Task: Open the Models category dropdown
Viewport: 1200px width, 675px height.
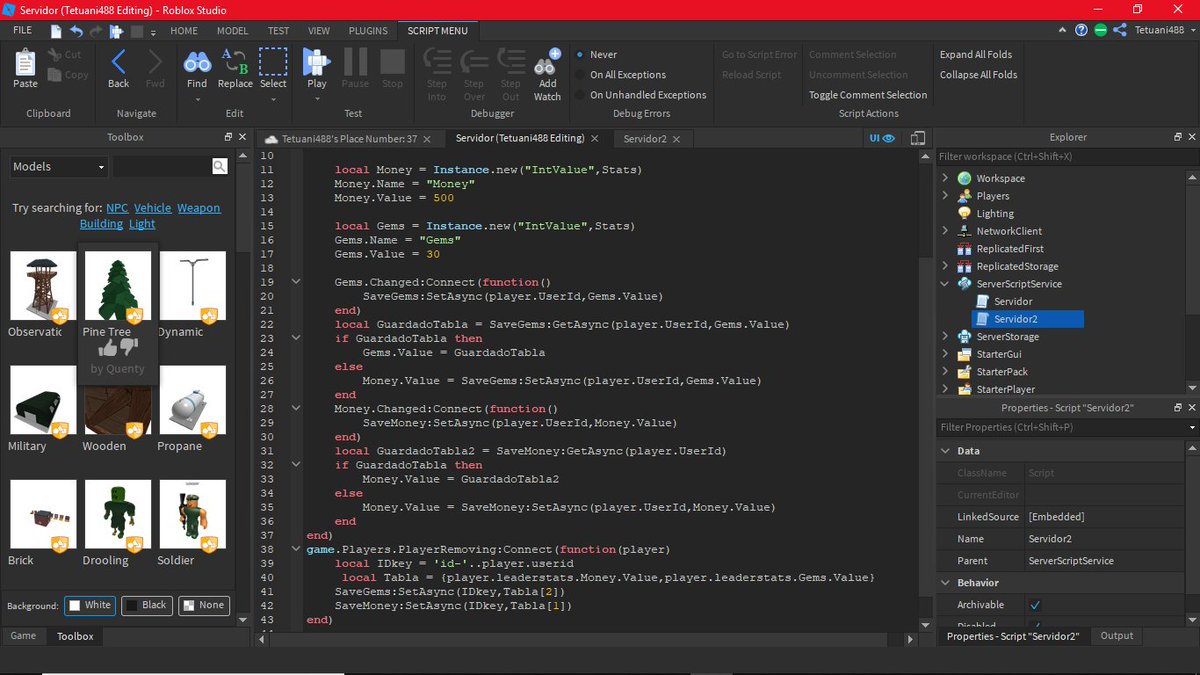Action: 59,167
